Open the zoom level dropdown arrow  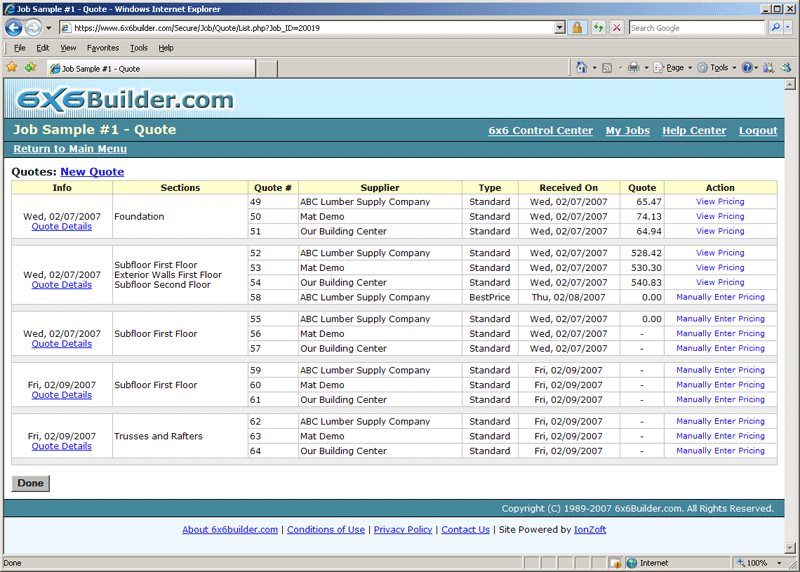(778, 563)
